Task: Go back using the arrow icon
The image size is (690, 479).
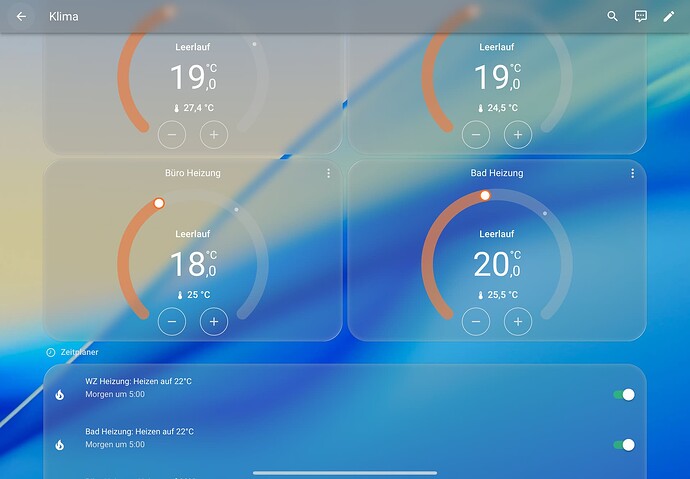Action: click(21, 17)
